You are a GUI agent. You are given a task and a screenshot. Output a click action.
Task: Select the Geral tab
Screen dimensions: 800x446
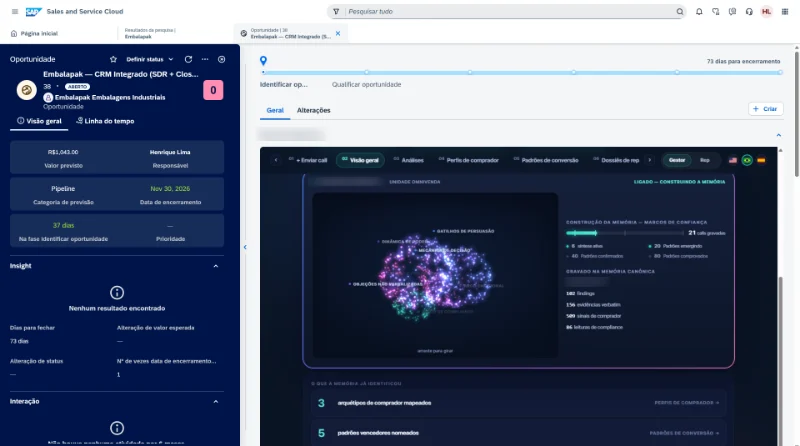(x=275, y=110)
